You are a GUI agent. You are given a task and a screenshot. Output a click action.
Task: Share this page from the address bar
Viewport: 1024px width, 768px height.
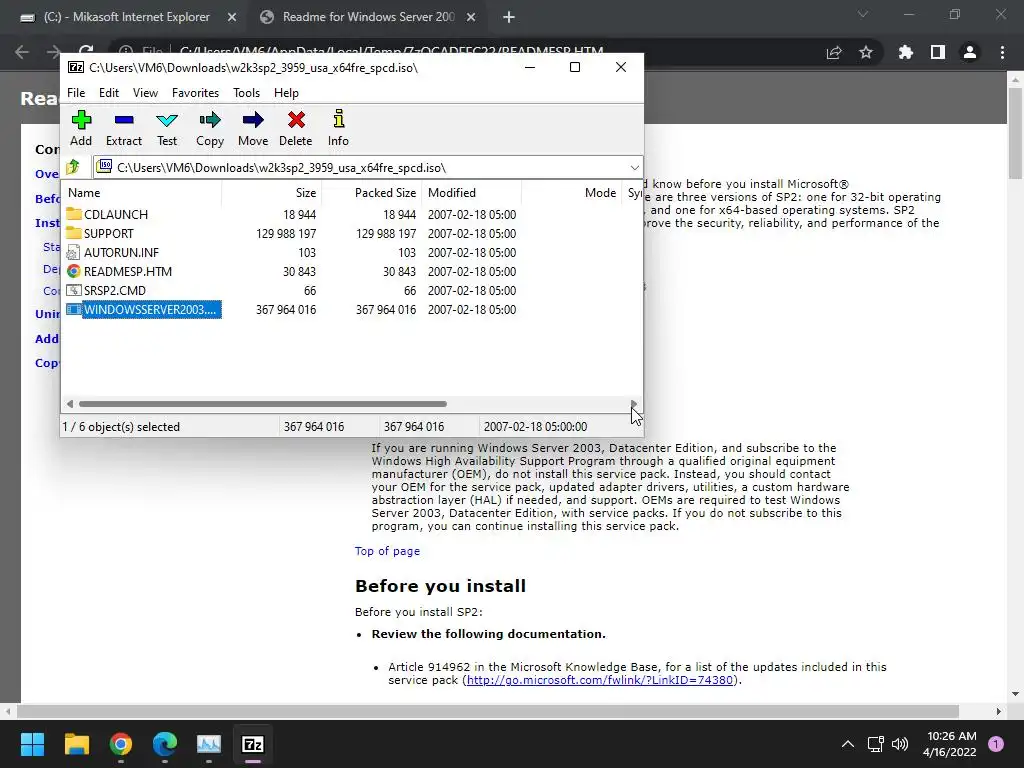(834, 52)
